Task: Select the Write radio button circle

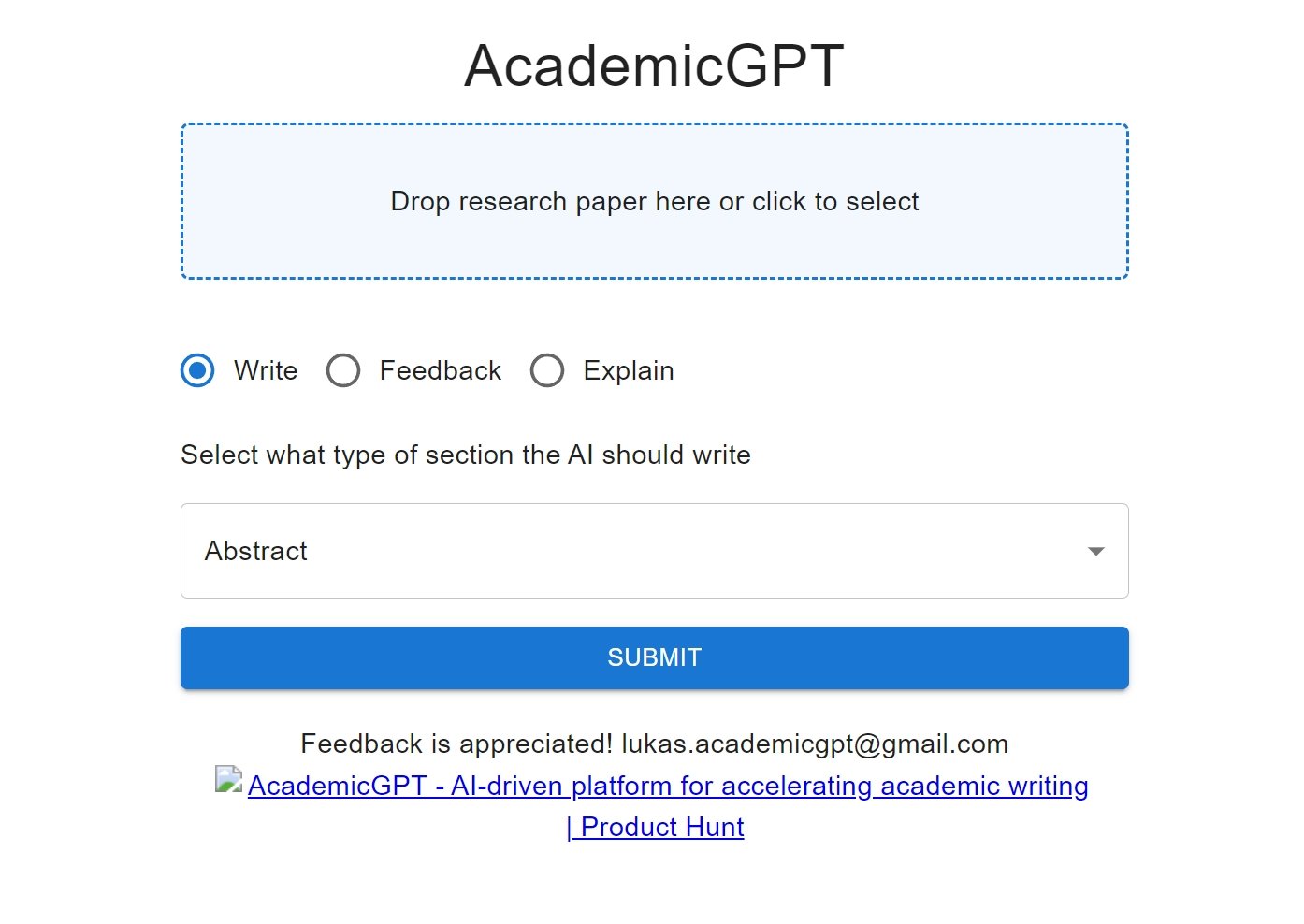Action: (197, 370)
